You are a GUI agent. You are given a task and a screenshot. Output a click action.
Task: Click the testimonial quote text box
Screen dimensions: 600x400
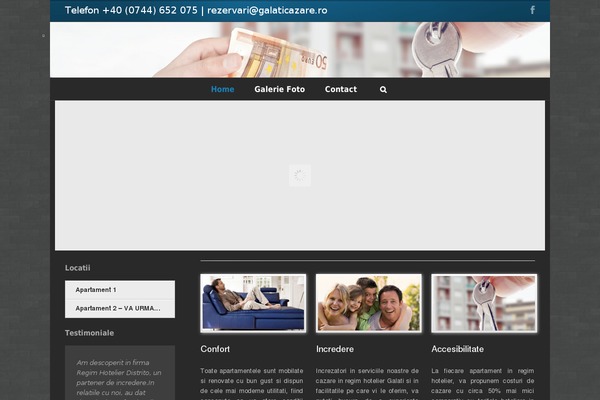click(120, 373)
